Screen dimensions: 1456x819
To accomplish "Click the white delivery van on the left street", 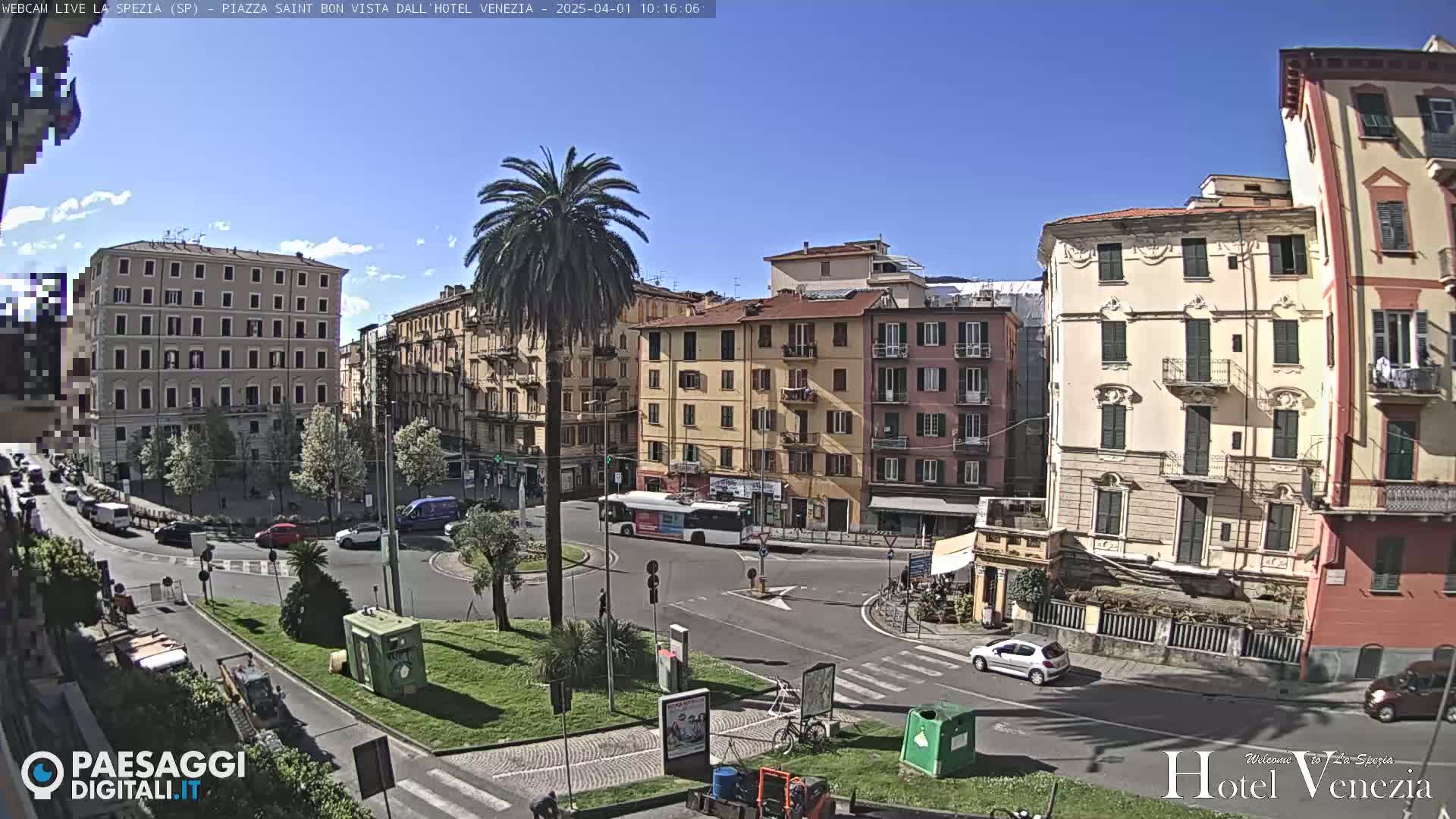I will 111,516.
